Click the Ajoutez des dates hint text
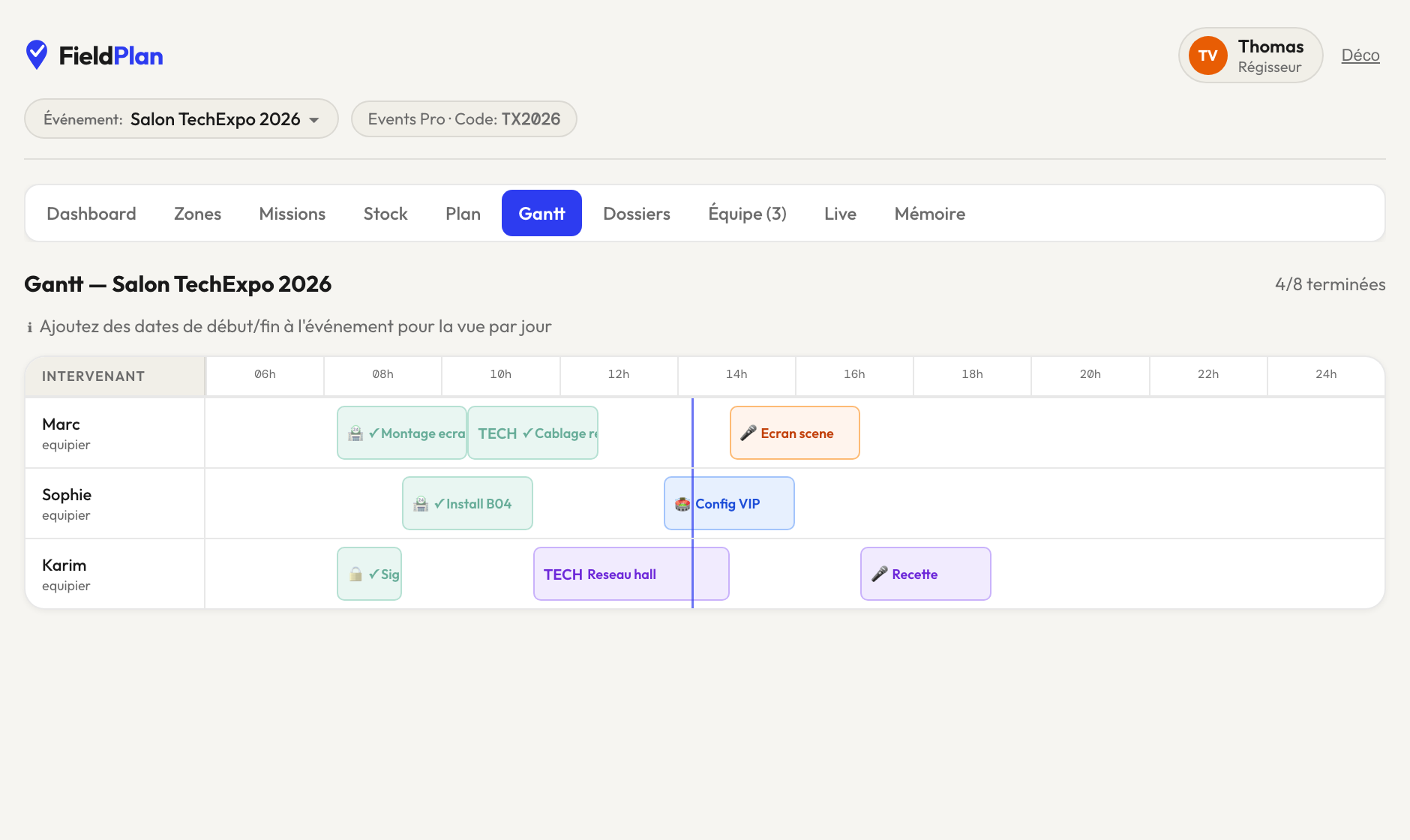Viewport: 1410px width, 840px height. coord(295,327)
